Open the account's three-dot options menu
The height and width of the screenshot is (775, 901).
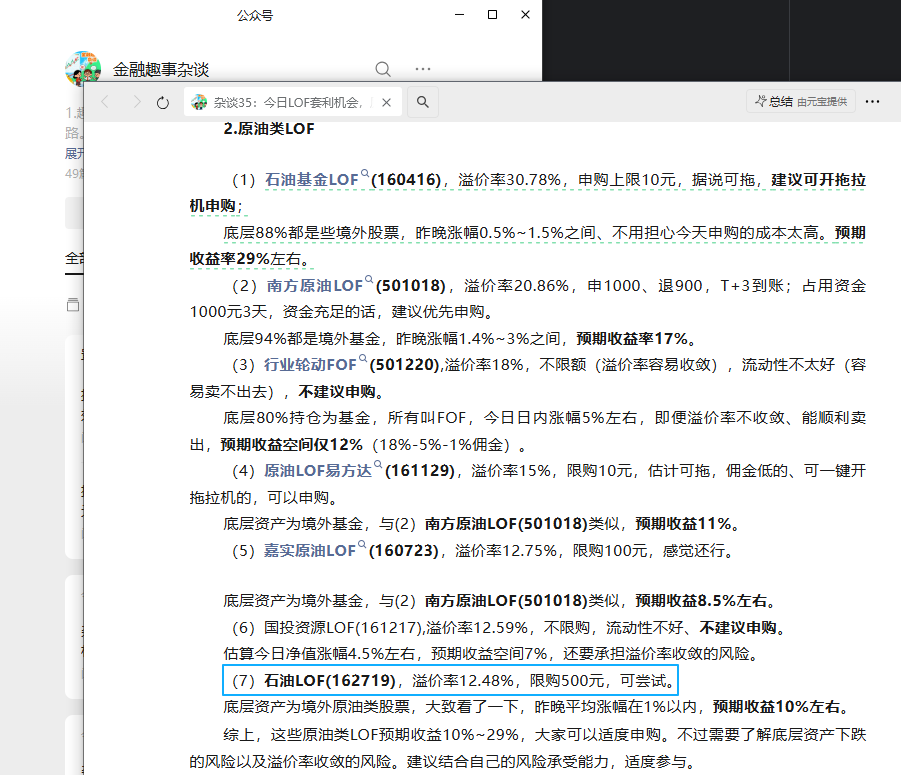coord(423,69)
